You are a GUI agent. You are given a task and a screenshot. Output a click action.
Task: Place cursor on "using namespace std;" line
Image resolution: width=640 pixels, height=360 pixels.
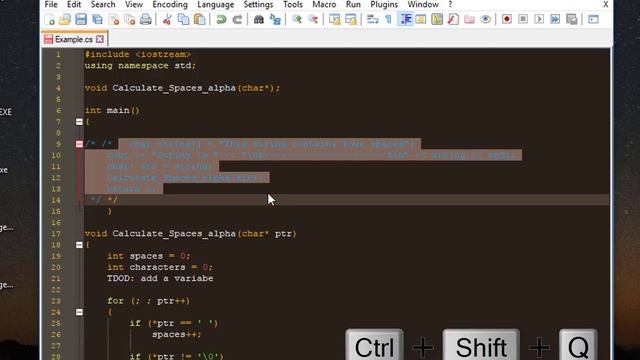(140, 66)
